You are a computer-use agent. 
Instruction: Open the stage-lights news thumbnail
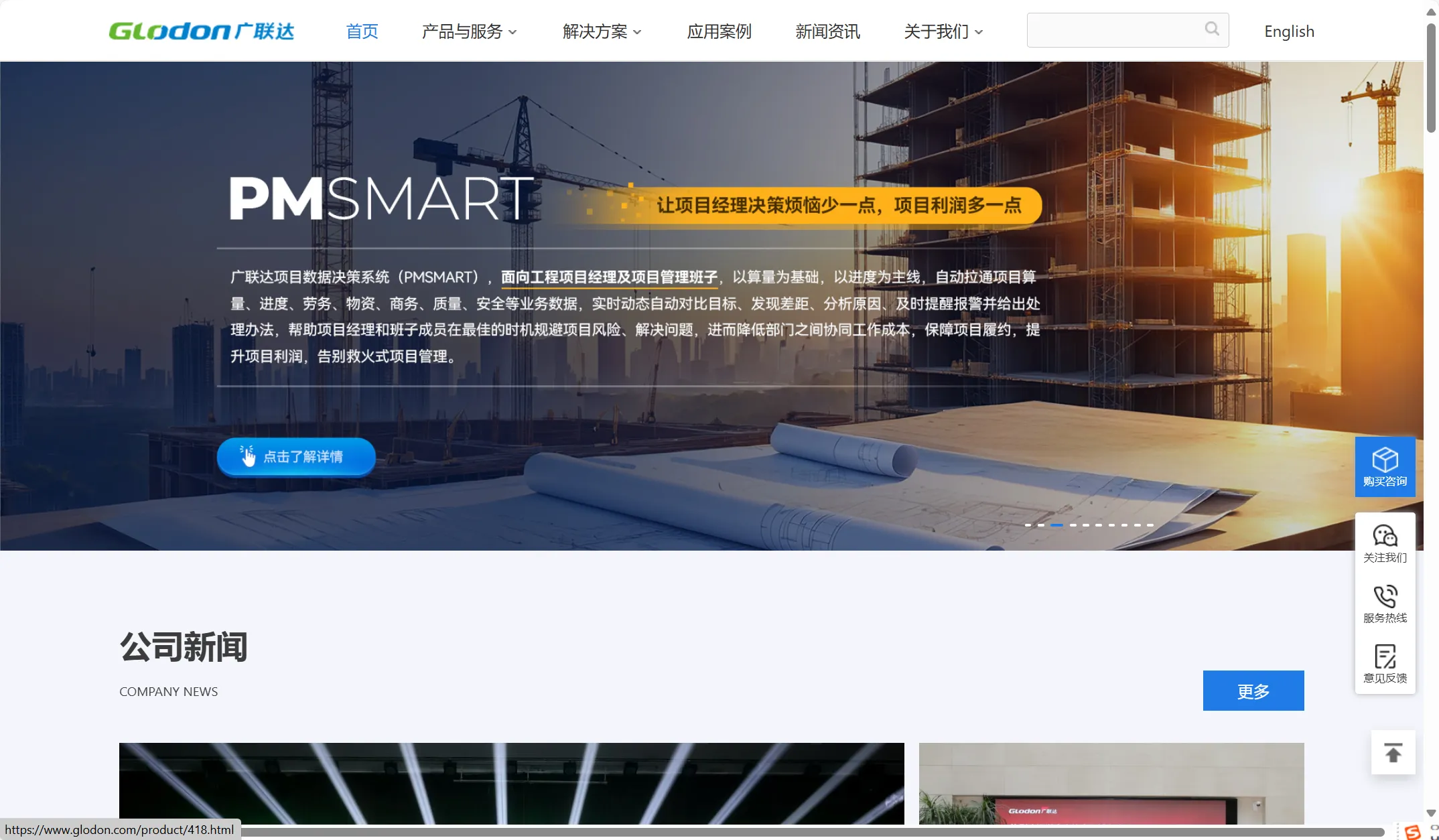pyautogui.click(x=511, y=783)
